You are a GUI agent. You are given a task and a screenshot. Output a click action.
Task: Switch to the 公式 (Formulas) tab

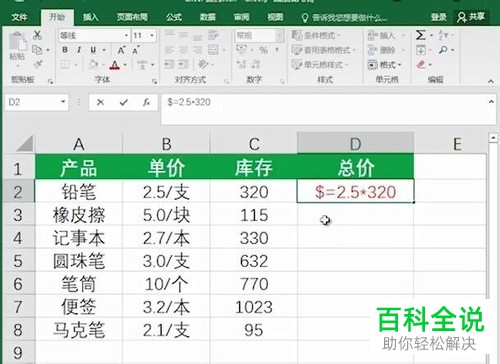click(x=174, y=17)
